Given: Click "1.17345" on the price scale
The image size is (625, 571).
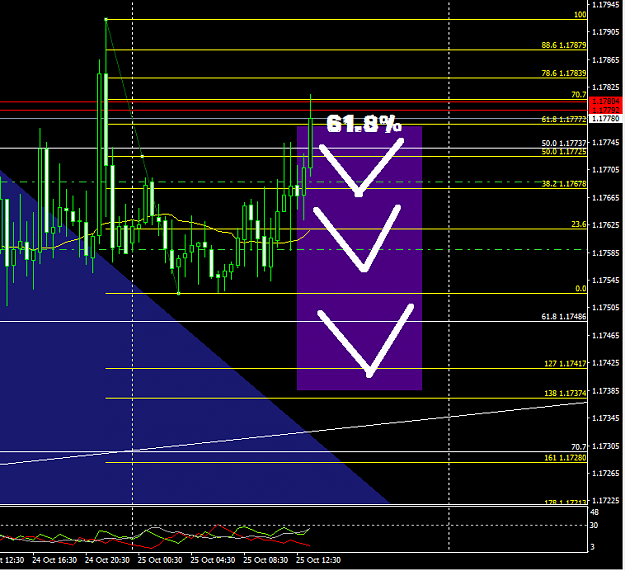Looking at the screenshot, I should tap(606, 418).
